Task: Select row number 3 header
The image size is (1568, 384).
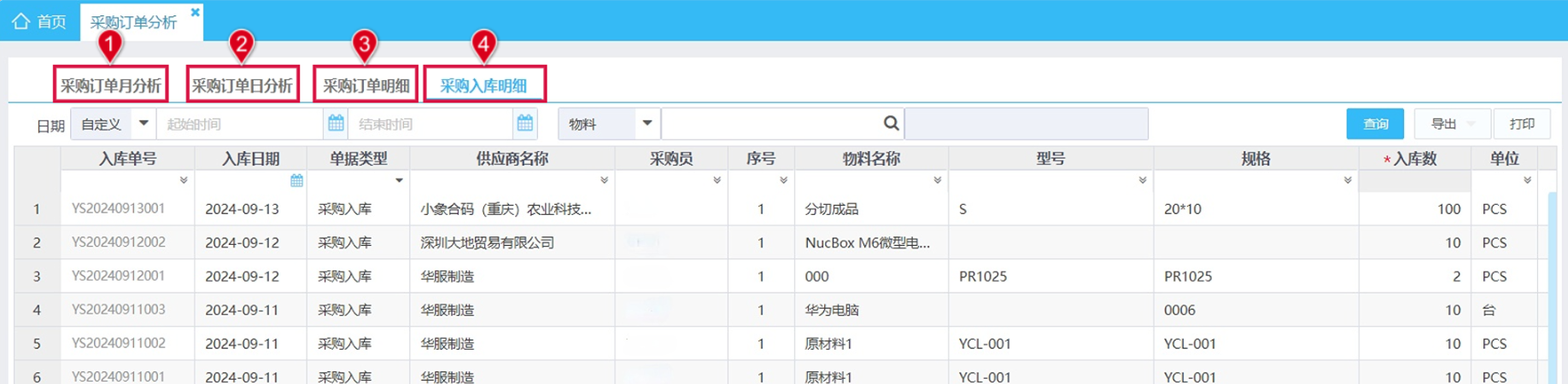Action: (37, 276)
